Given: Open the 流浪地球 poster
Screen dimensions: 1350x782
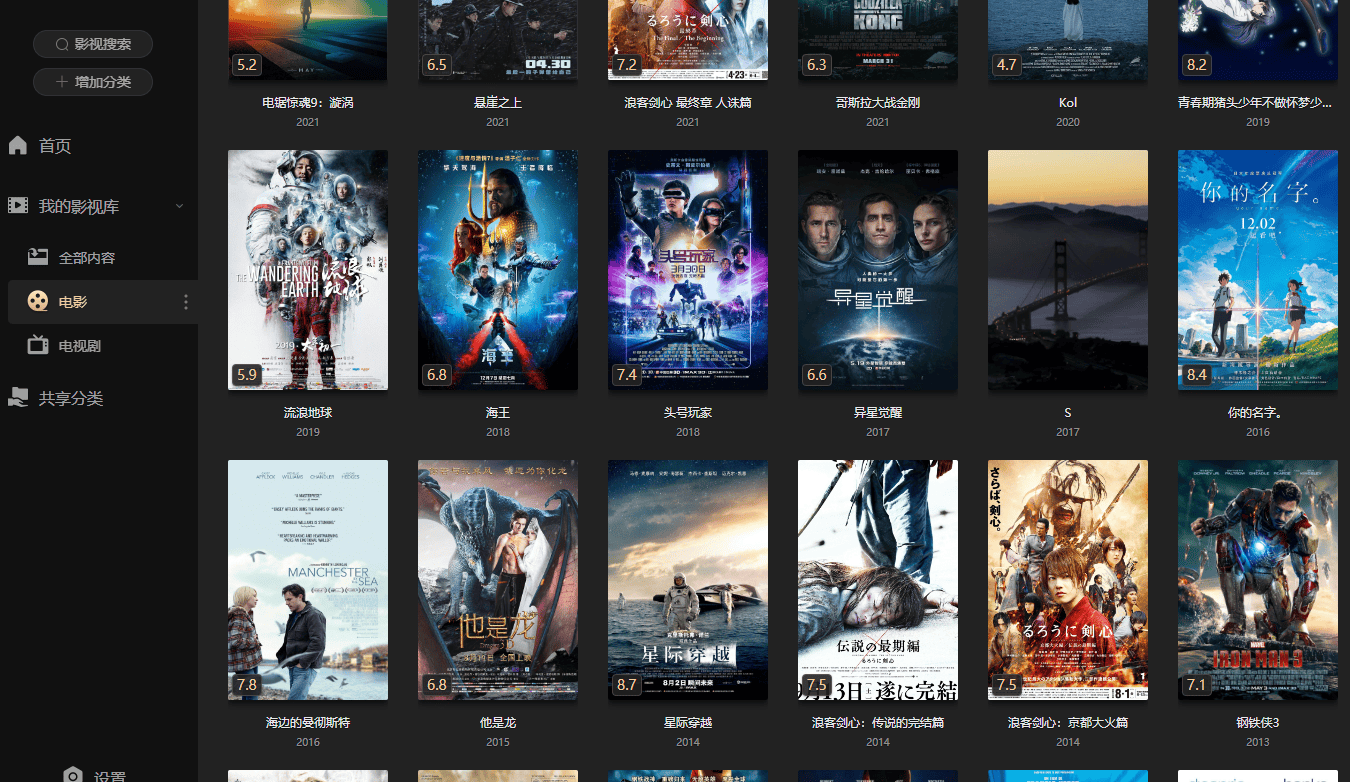Looking at the screenshot, I should pyautogui.click(x=308, y=270).
